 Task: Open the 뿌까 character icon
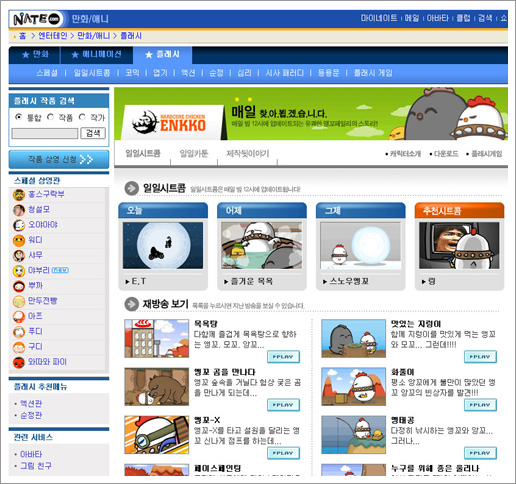[x=19, y=286]
